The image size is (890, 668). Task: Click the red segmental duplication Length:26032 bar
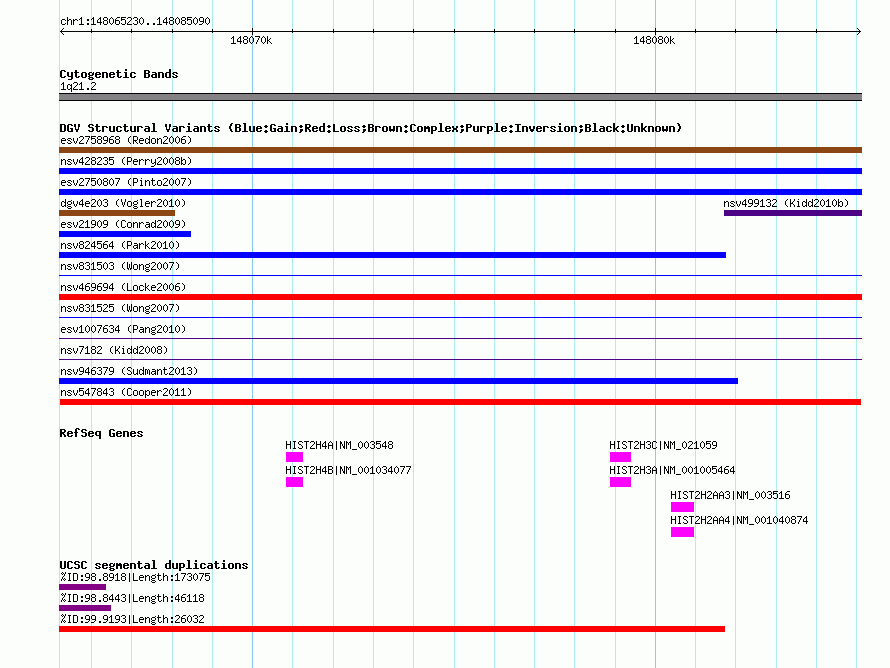(392, 629)
